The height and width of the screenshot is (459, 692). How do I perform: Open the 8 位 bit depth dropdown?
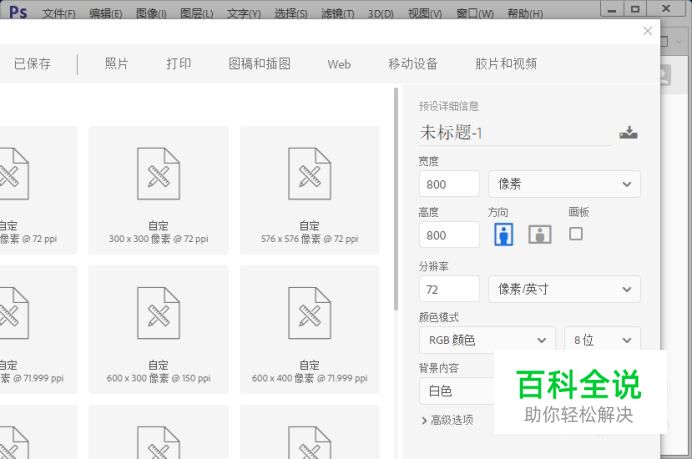pyautogui.click(x=602, y=340)
